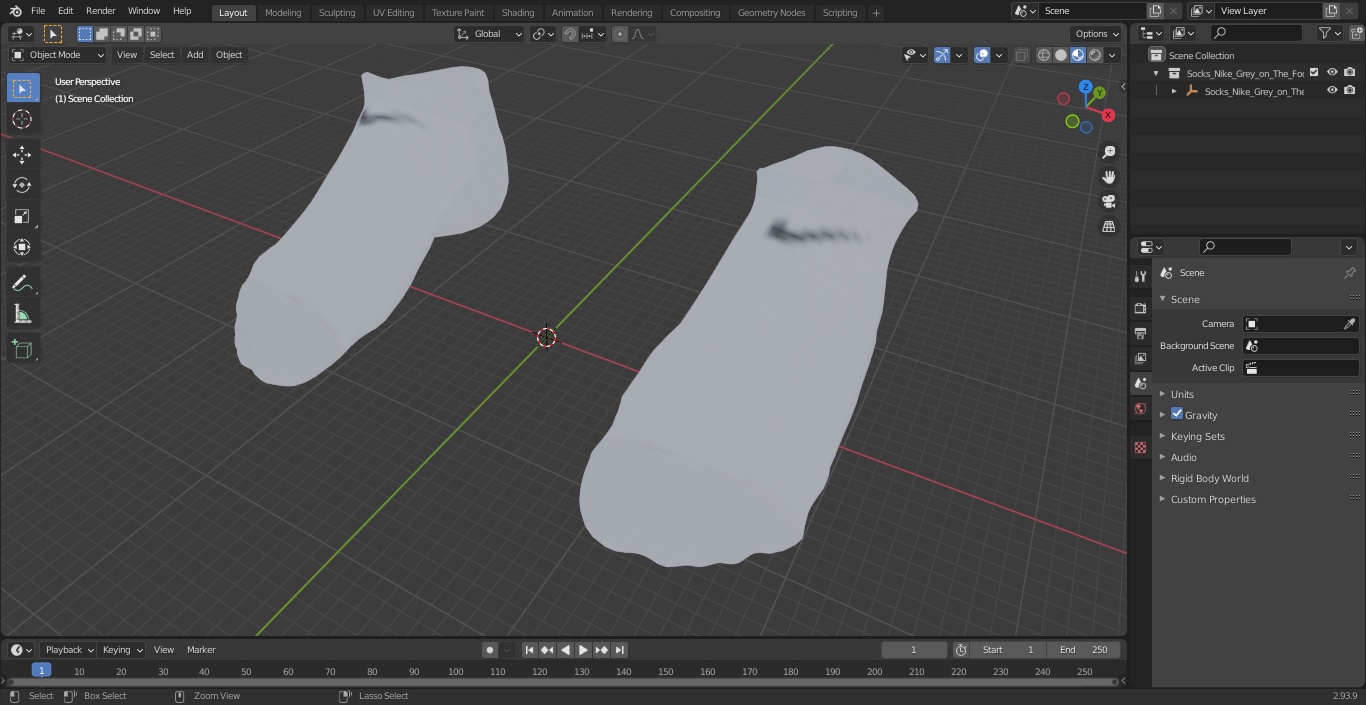Screen dimensions: 1366x705
Task: Uncheck the Socks_Nike_Grey collection exclude checkbox
Action: pyautogui.click(x=1314, y=72)
